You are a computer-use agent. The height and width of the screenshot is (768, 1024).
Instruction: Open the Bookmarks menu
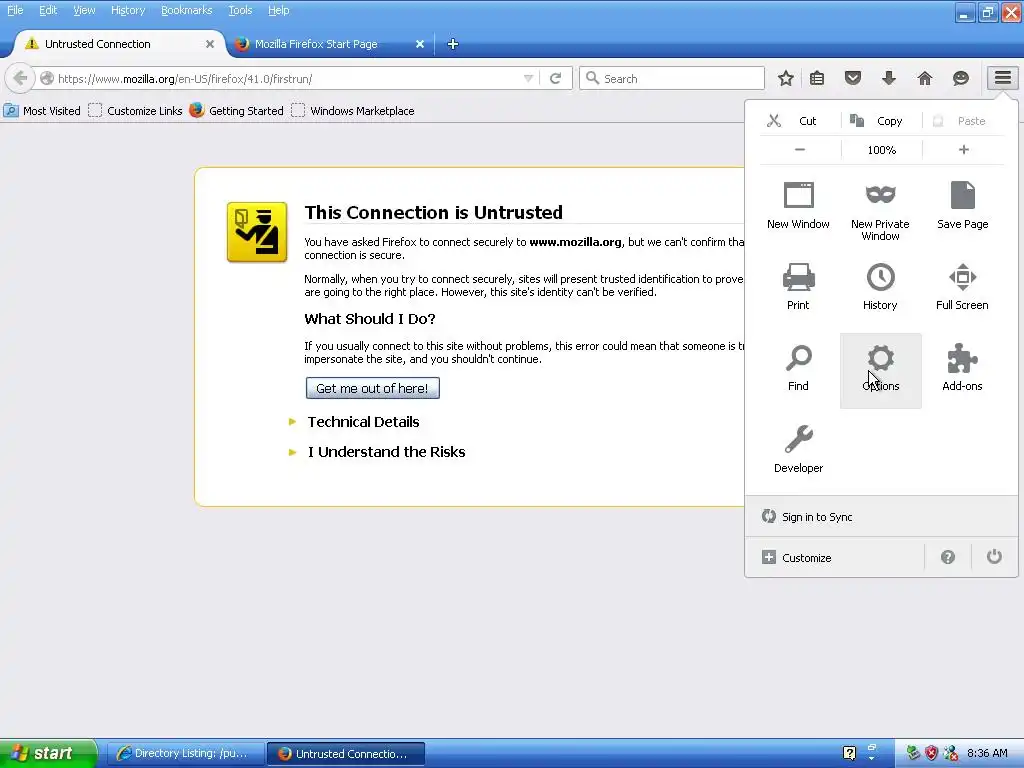coord(187,10)
